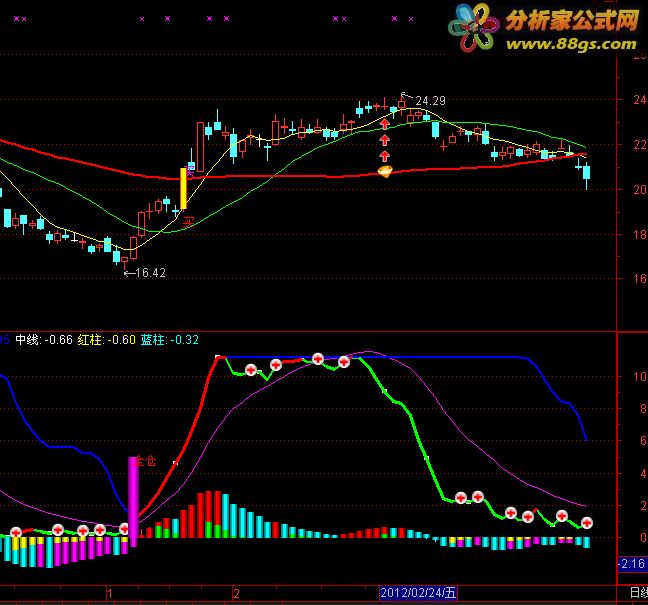Click the 日线 period label
Viewport: 648px width, 605px height.
[x=638, y=593]
